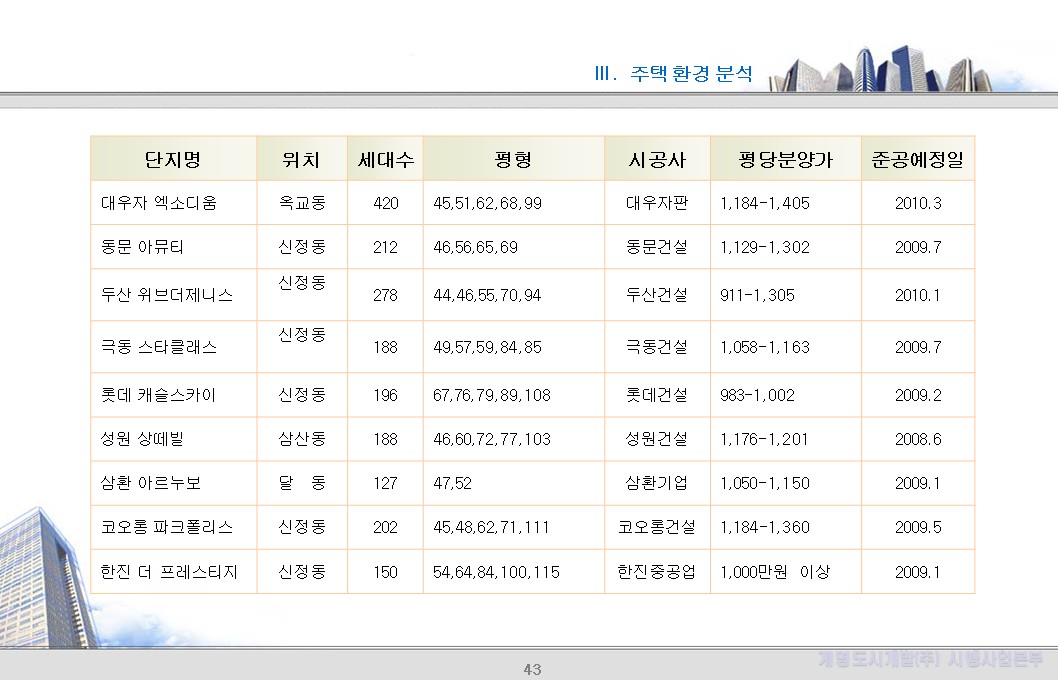Viewport: 1058px width, 680px height.
Task: Select the '코오롱 파크폴리스' table cell
Action: point(168,527)
